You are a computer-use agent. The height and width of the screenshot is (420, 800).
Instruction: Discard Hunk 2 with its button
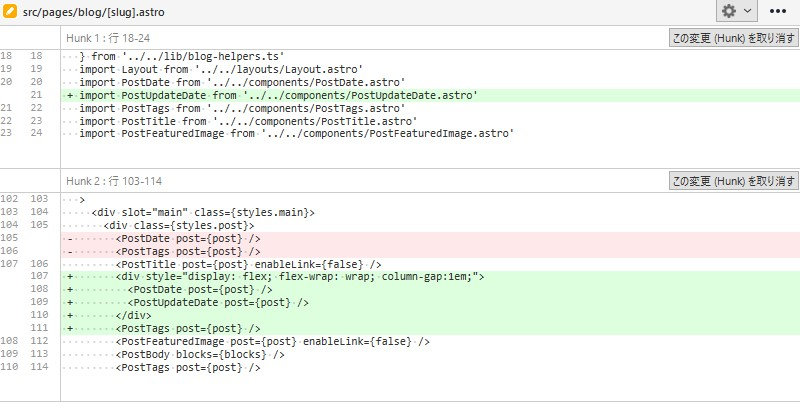(x=733, y=181)
